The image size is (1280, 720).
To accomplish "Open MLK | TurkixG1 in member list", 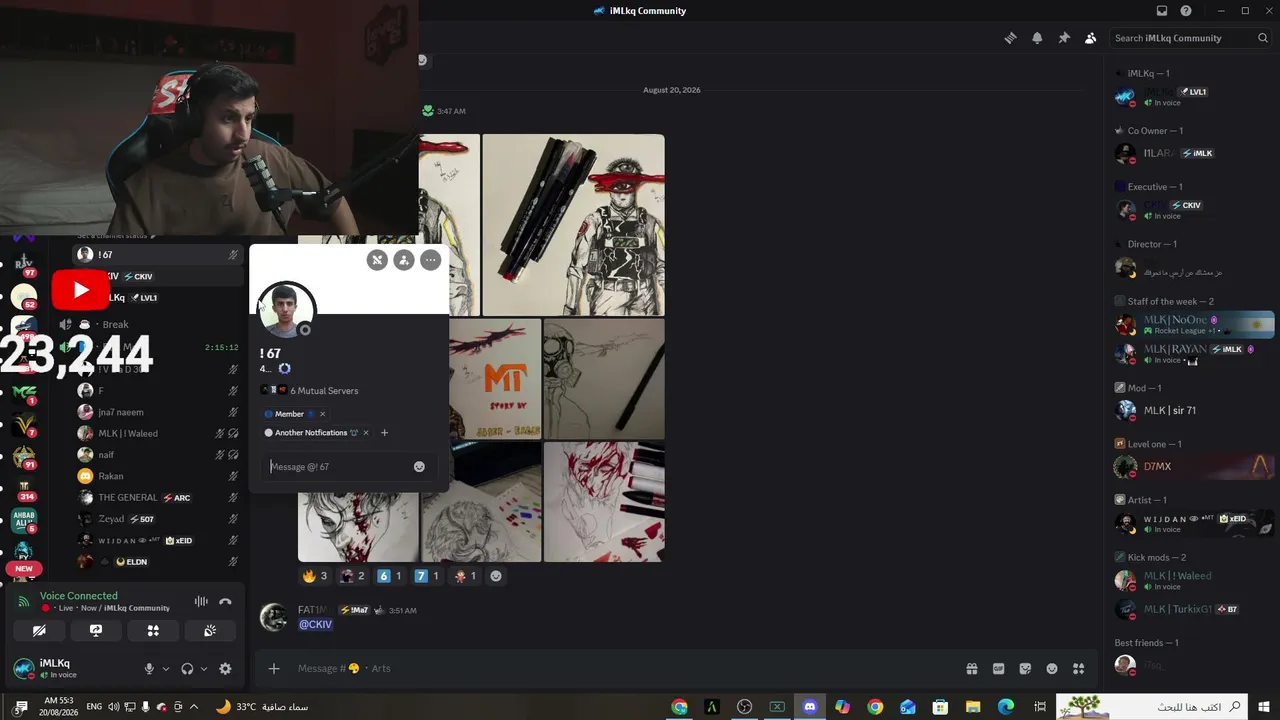I will coord(1194,609).
